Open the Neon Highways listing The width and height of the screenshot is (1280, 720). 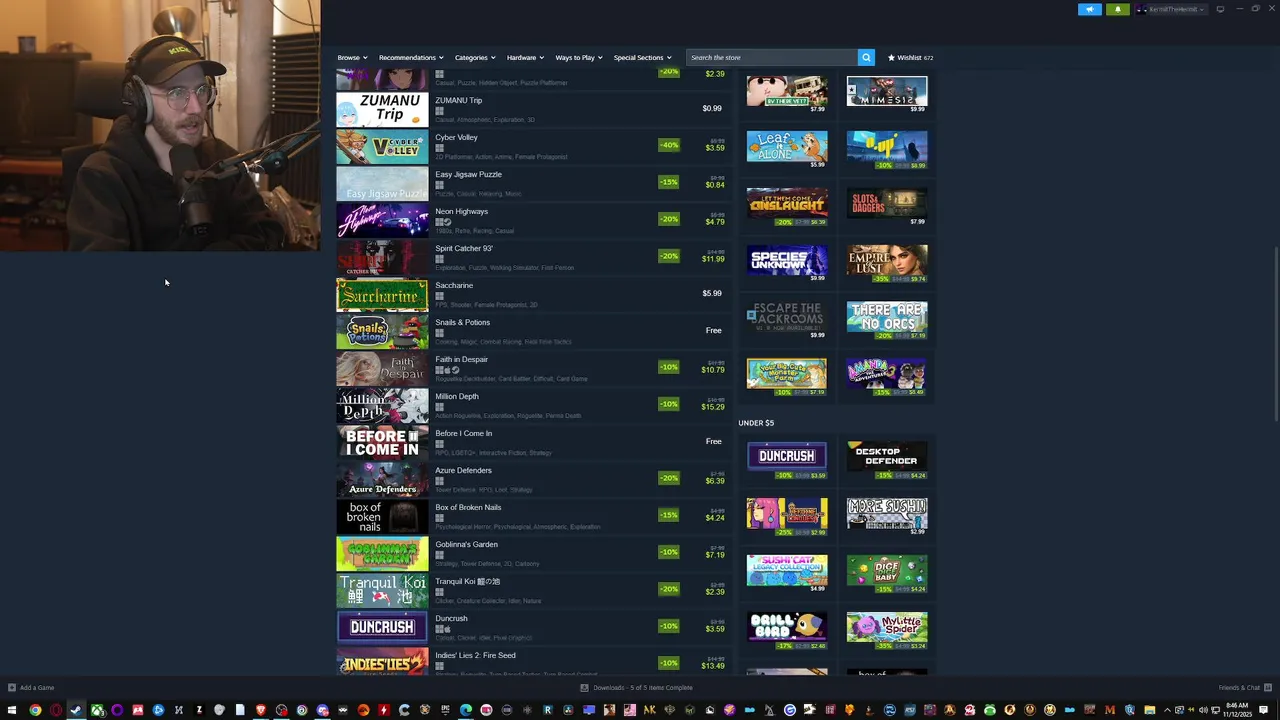[532, 219]
